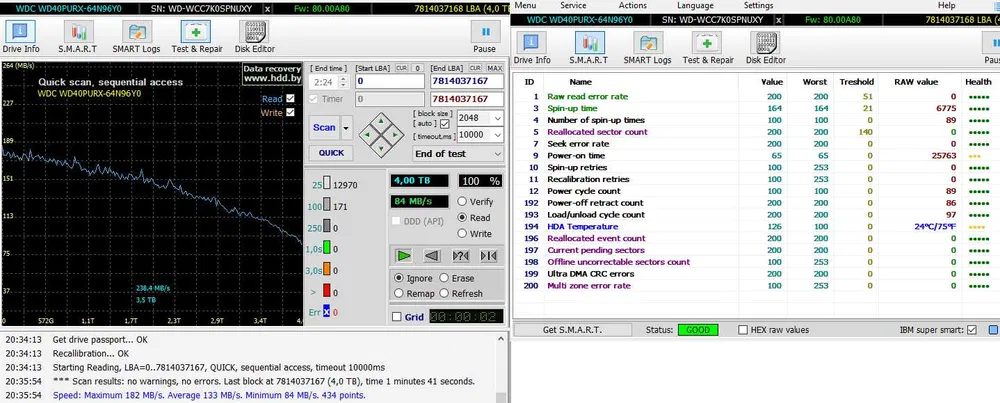Enable the Grid checkbox

pyautogui.click(x=397, y=317)
